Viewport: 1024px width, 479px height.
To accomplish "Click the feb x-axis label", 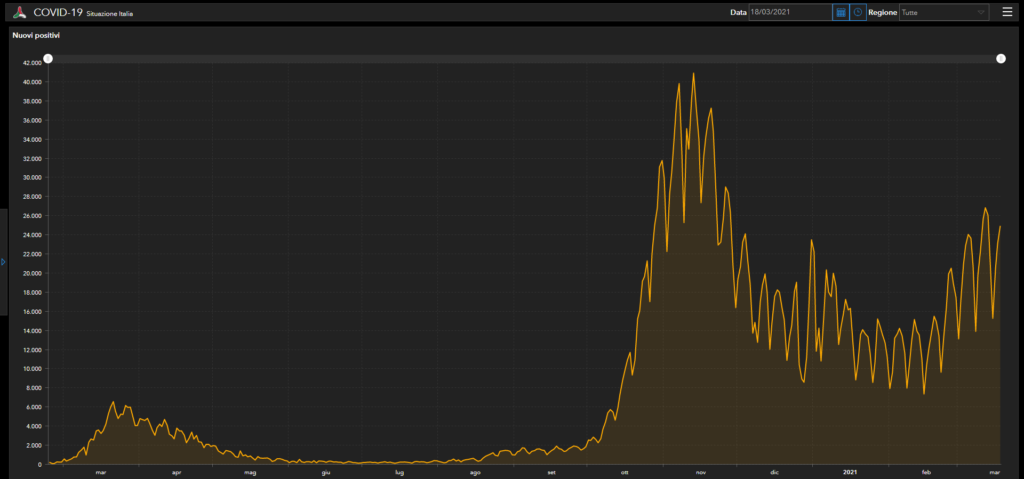I will 926,472.
